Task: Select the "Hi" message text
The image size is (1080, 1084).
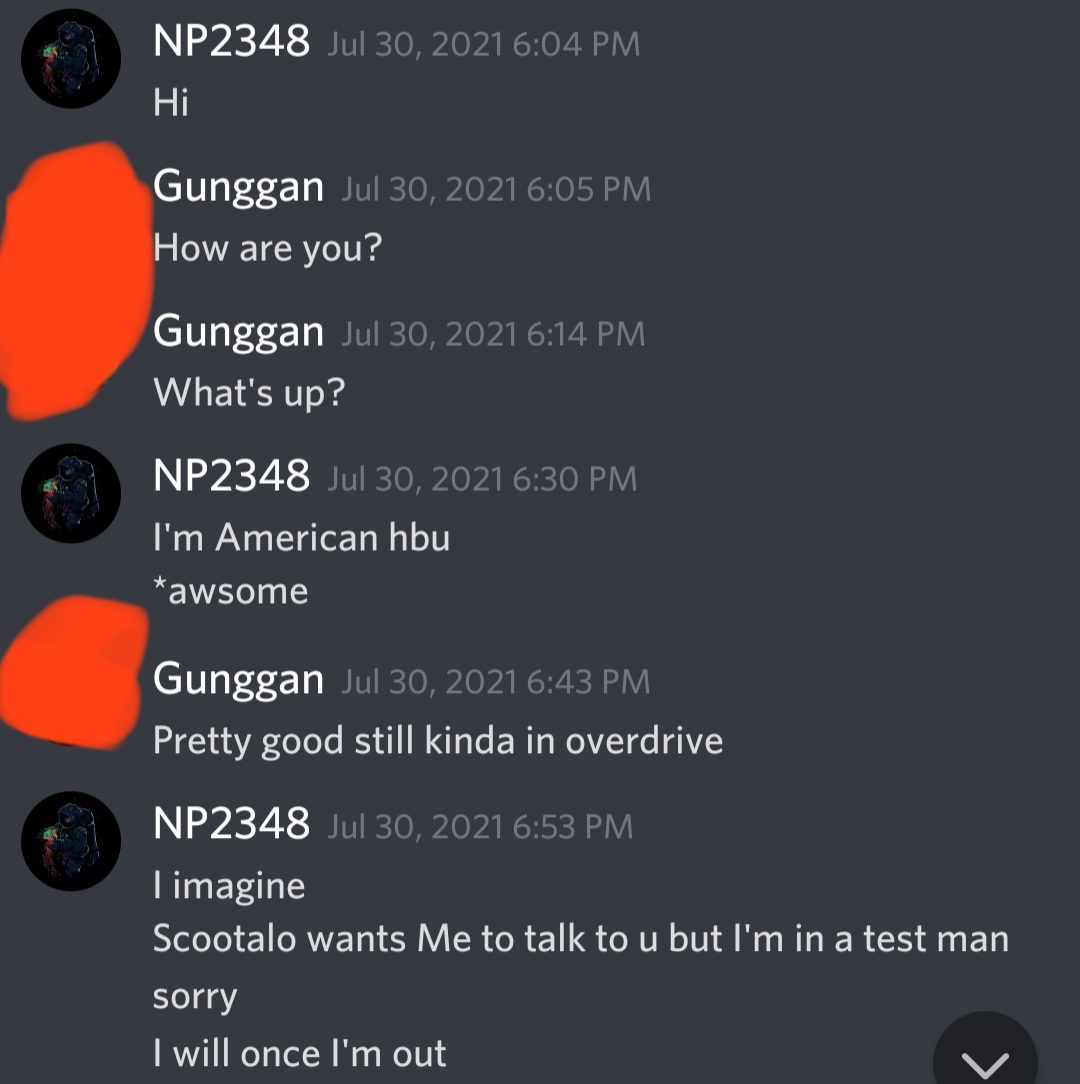Action: tap(171, 102)
